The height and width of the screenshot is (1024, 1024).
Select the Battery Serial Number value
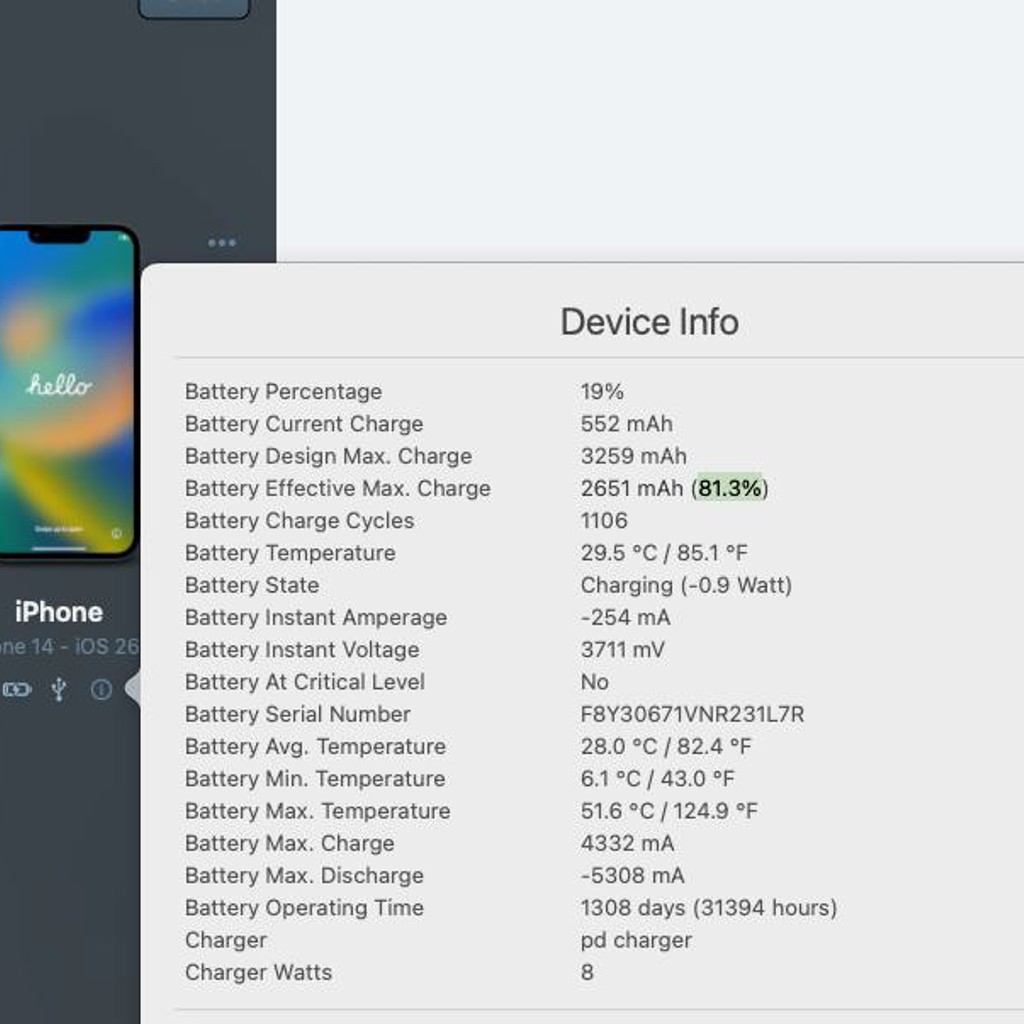point(692,714)
